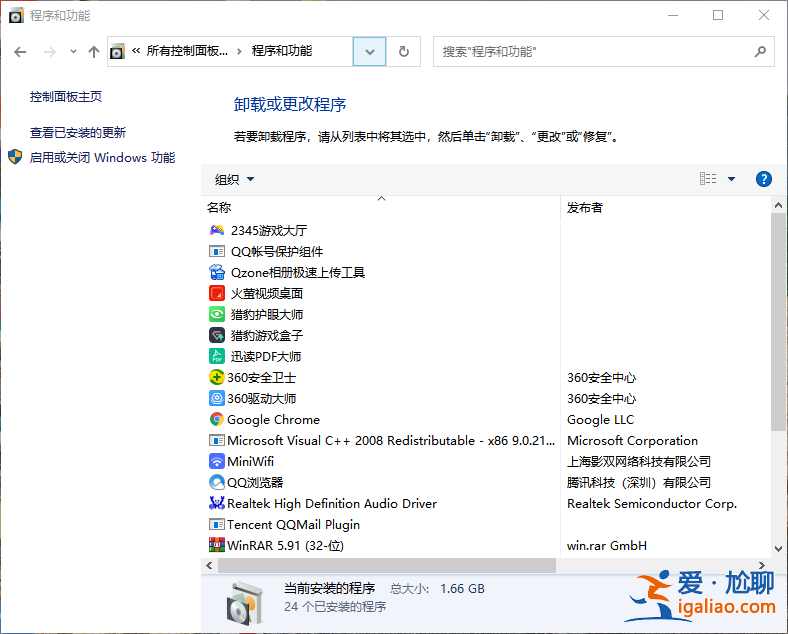Click the 程序和功能 breadcrumb
Screen dimensions: 788x634
(282, 51)
